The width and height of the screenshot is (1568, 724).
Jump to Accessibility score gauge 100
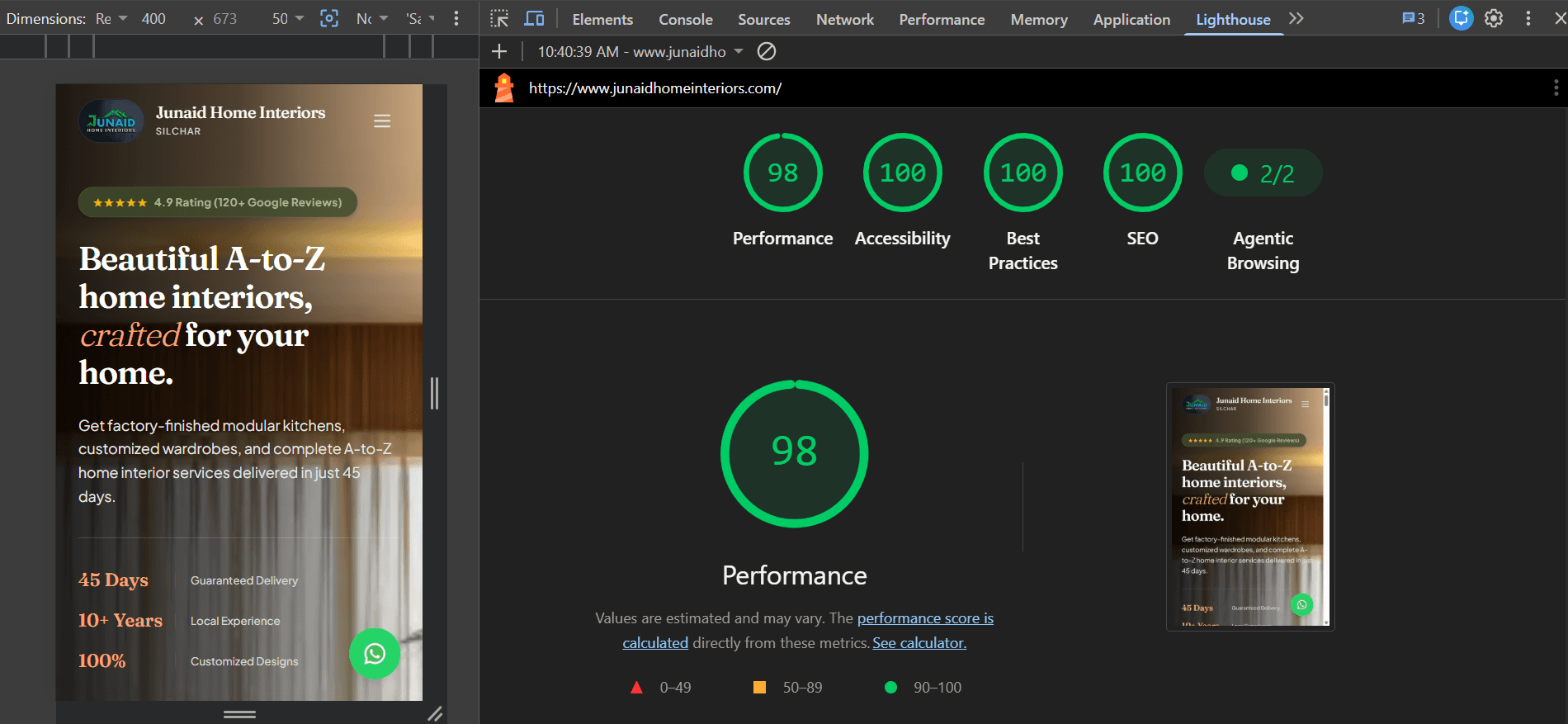coord(902,173)
